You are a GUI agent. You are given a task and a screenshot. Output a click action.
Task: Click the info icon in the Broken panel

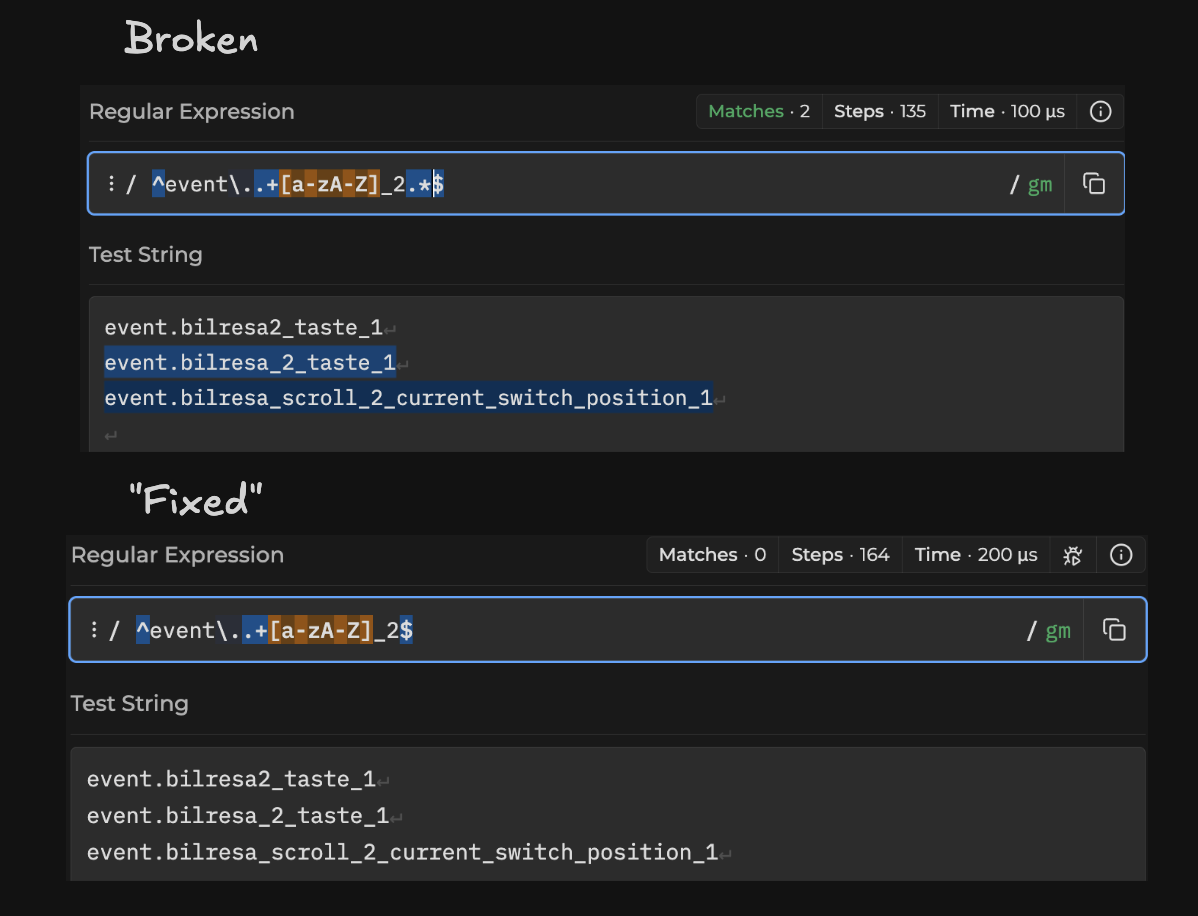pos(1100,112)
